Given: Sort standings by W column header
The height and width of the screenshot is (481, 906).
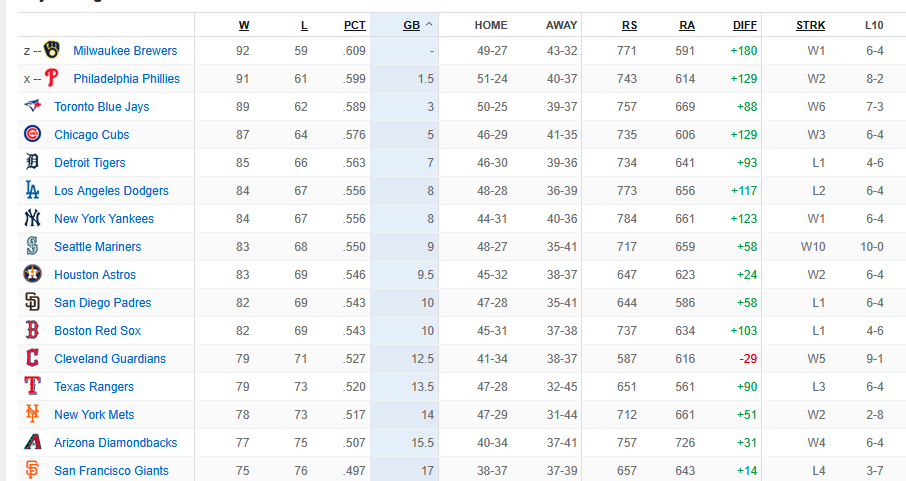Looking at the screenshot, I should (x=244, y=25).
